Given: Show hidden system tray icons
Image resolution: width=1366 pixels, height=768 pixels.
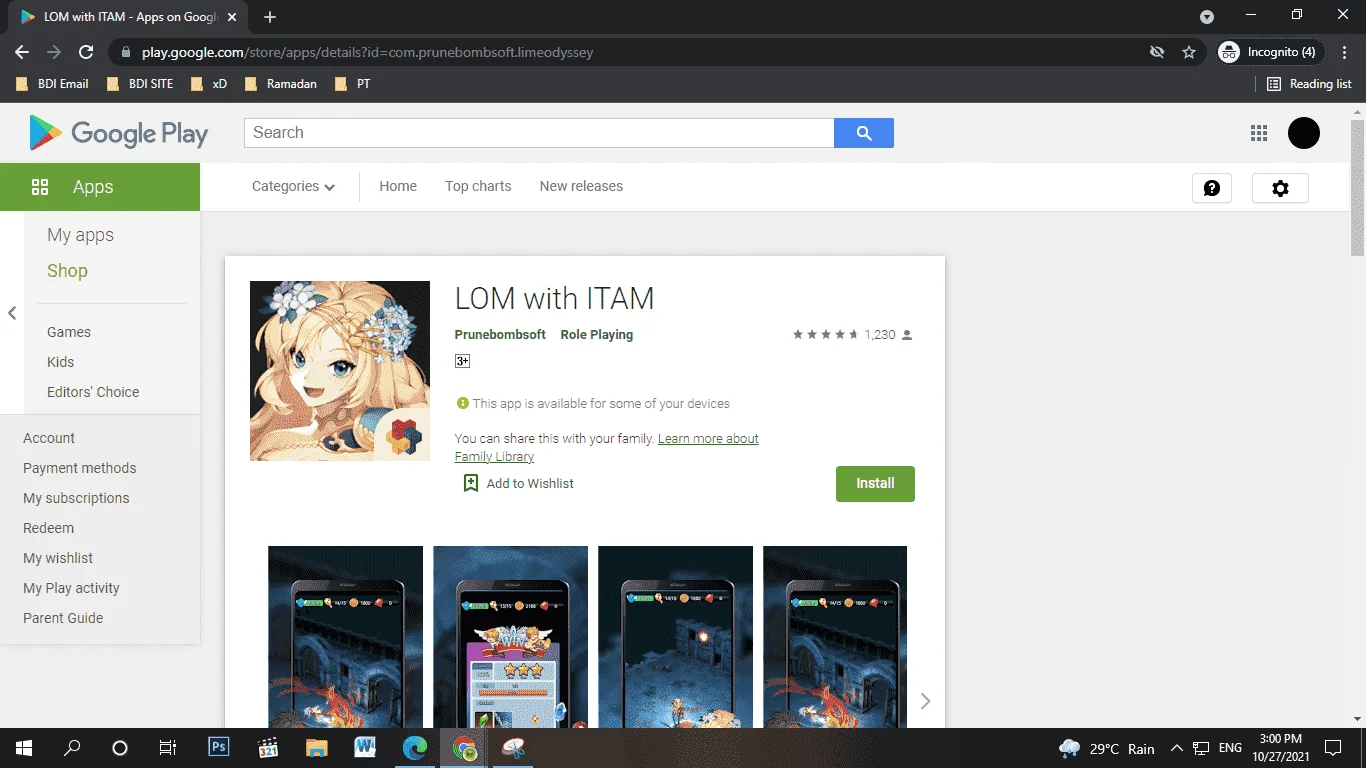Looking at the screenshot, I should [x=1177, y=748].
